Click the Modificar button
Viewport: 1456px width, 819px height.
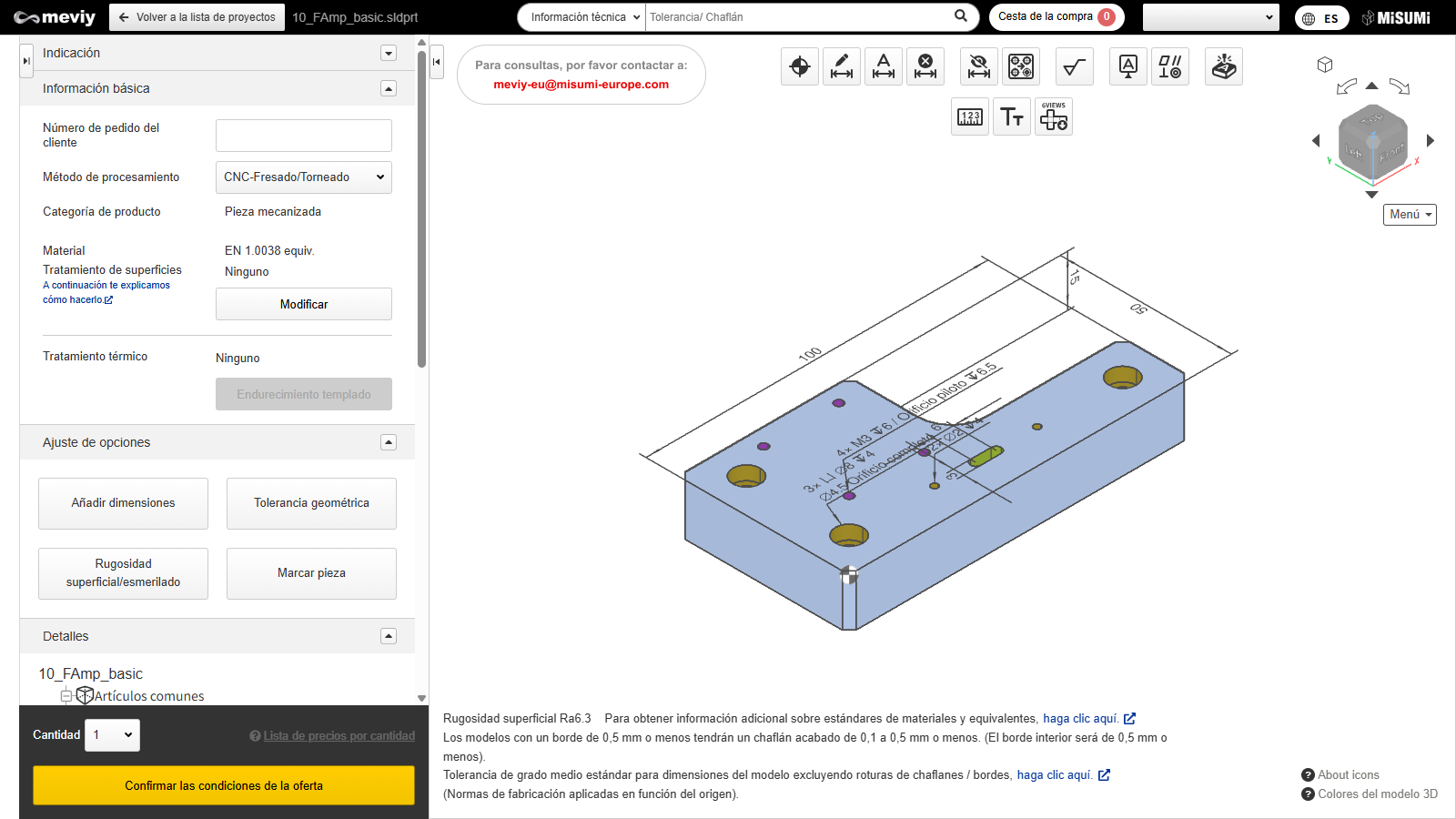pos(304,304)
